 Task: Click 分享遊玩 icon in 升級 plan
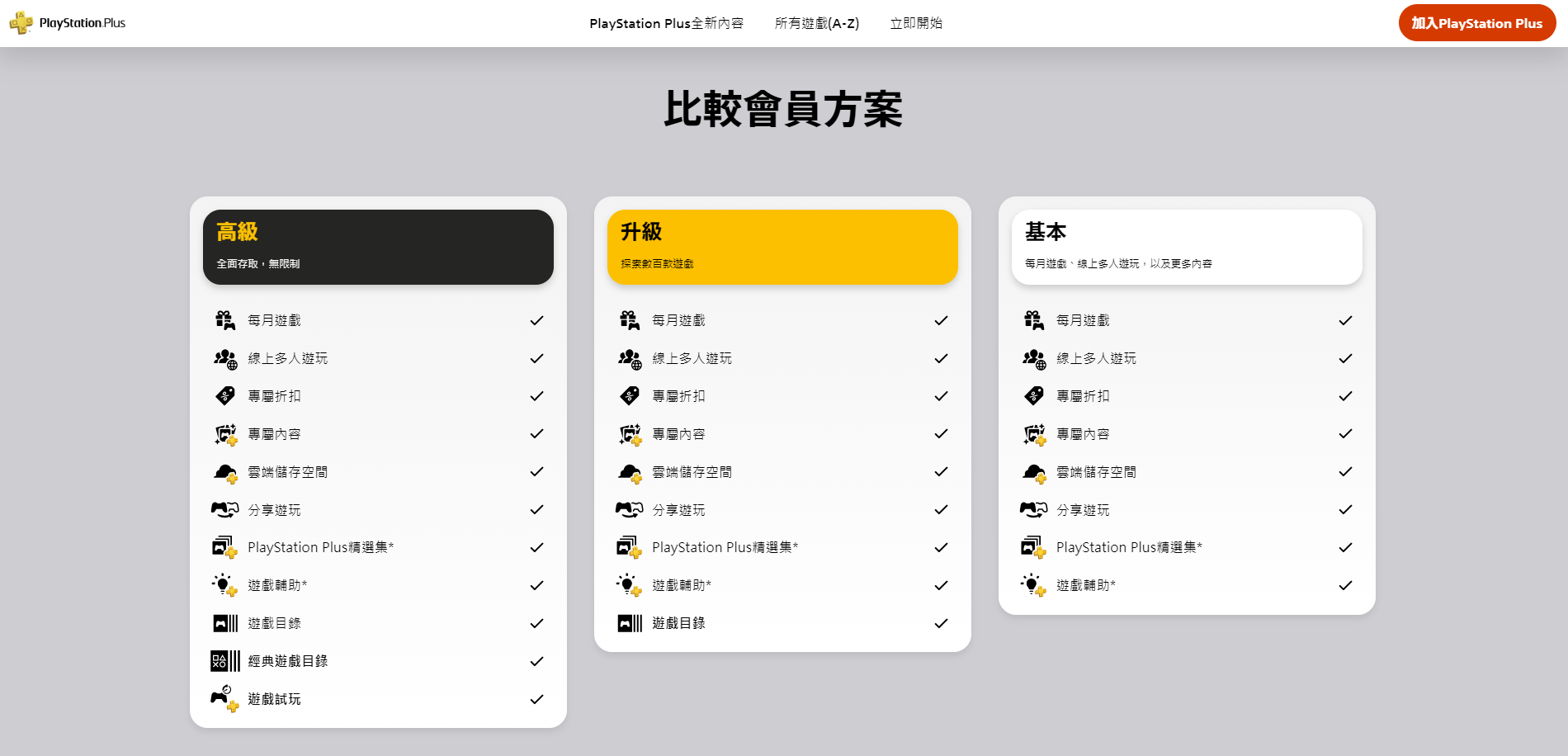click(x=630, y=510)
